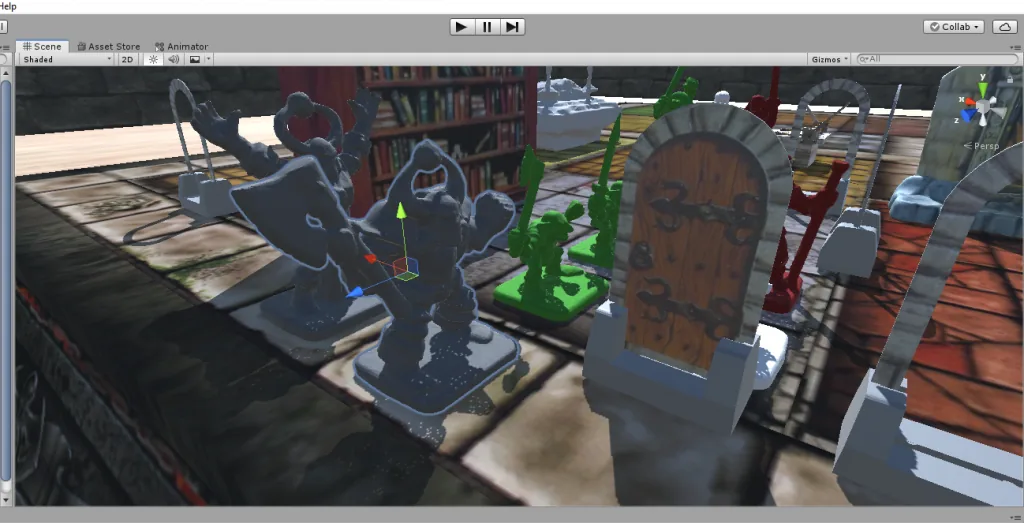The height and width of the screenshot is (523, 1024).
Task: Click the left scrollbar down arrow
Action: click(x=6, y=500)
